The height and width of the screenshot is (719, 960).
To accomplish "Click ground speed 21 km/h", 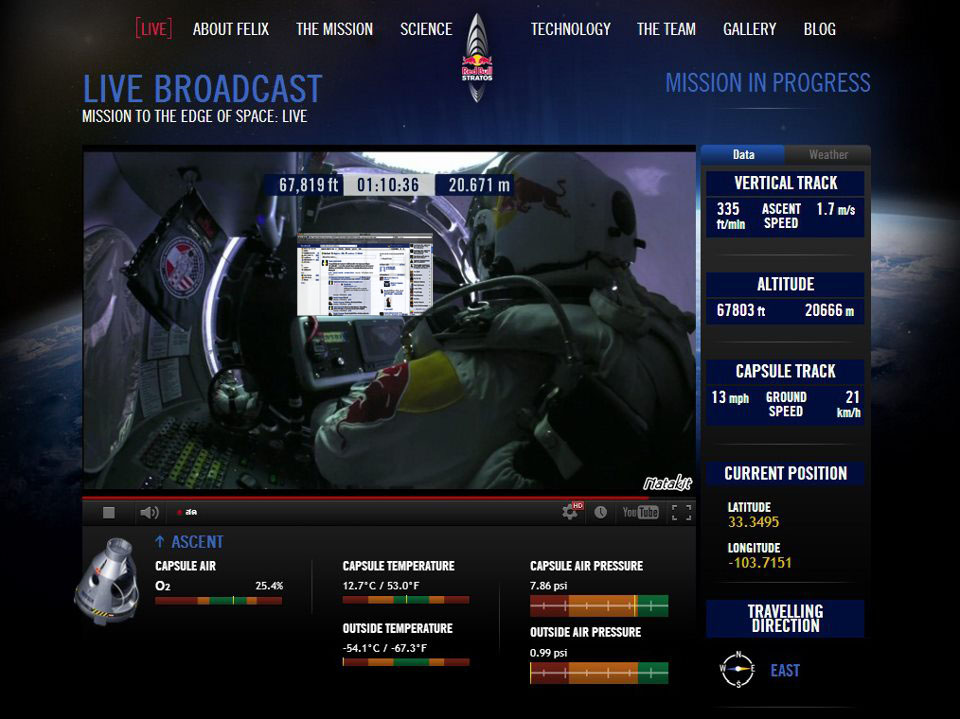I will click(x=849, y=404).
